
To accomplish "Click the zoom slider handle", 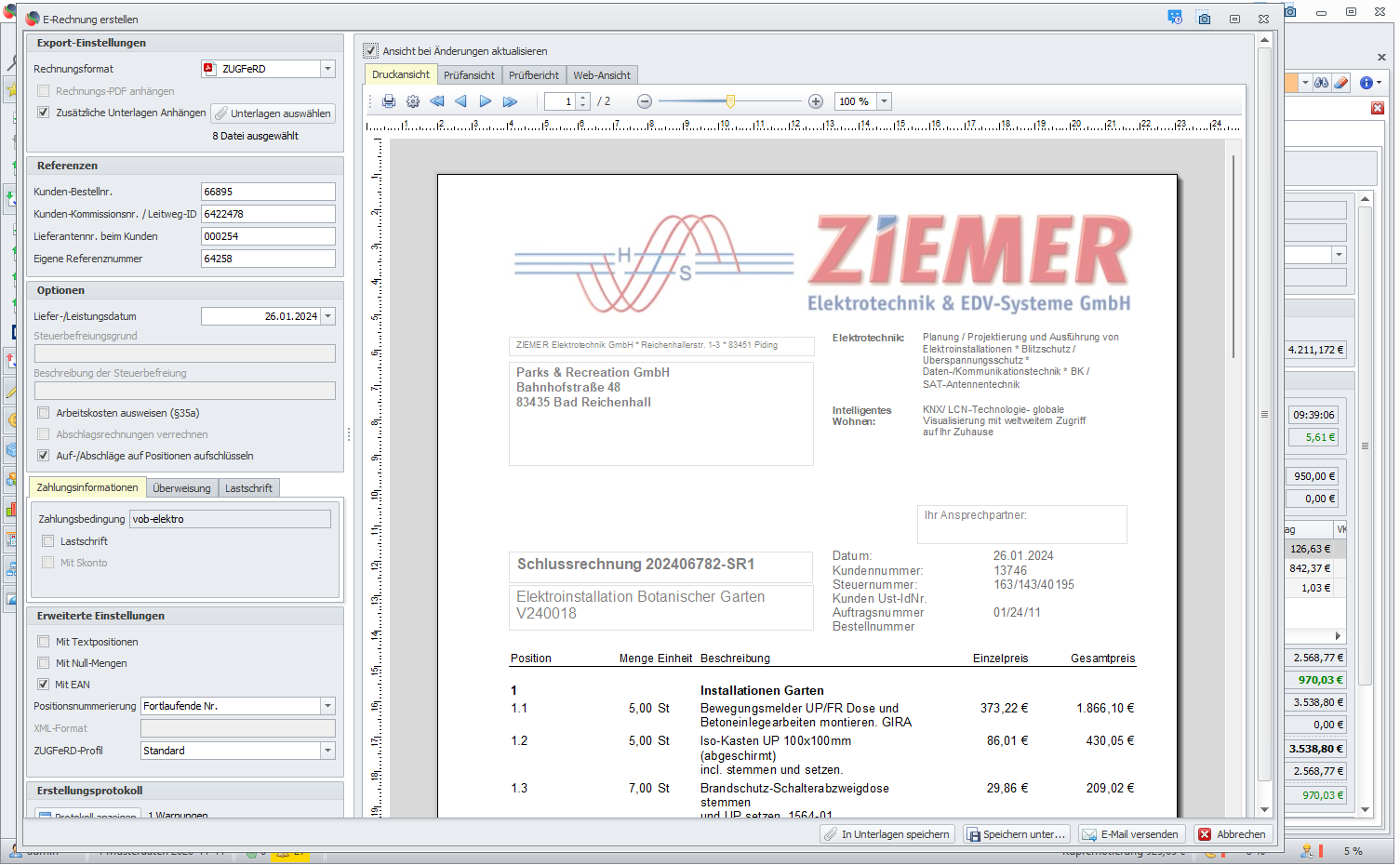I will click(x=730, y=101).
